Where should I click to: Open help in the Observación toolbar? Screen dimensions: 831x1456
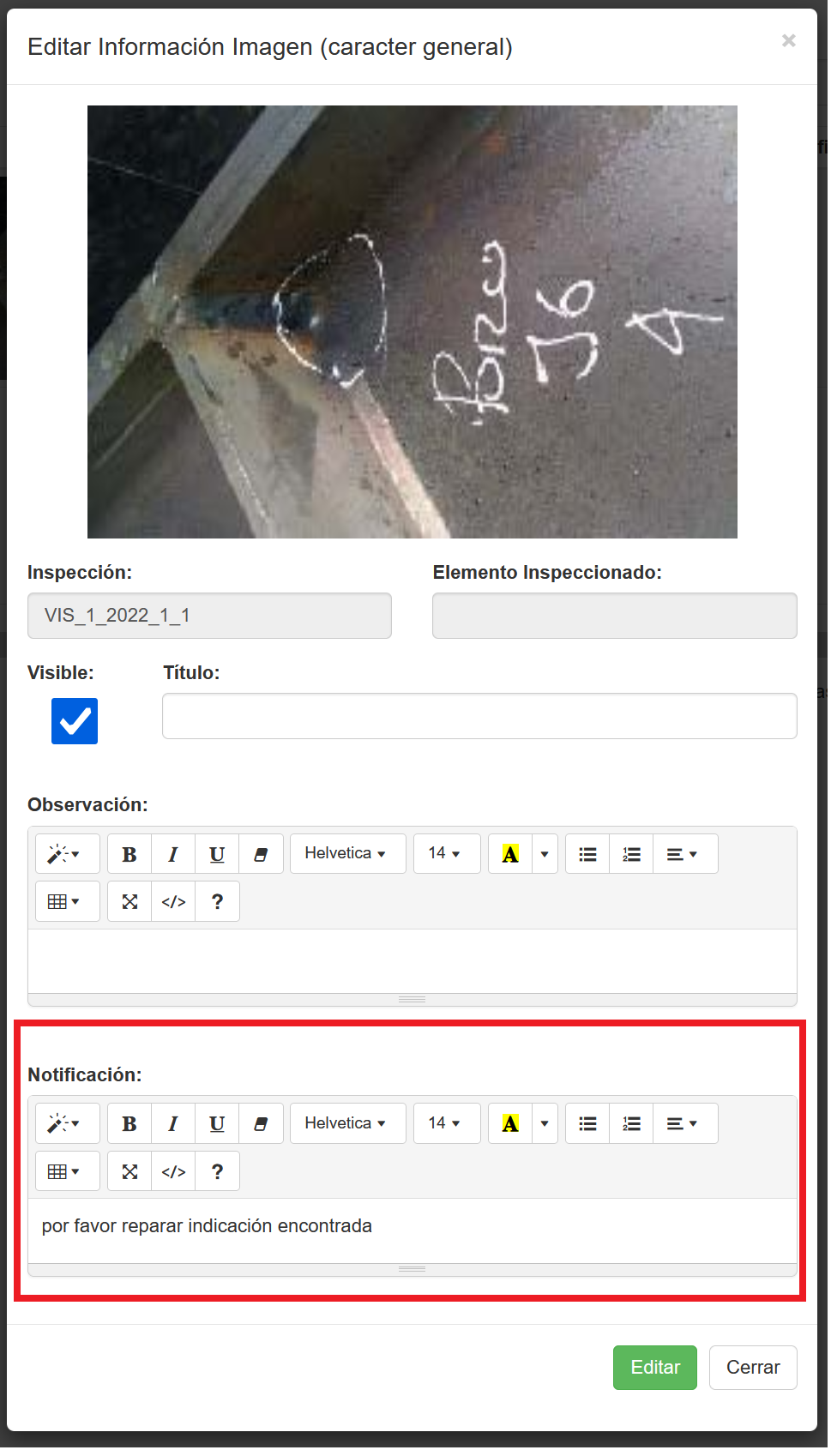(x=217, y=902)
